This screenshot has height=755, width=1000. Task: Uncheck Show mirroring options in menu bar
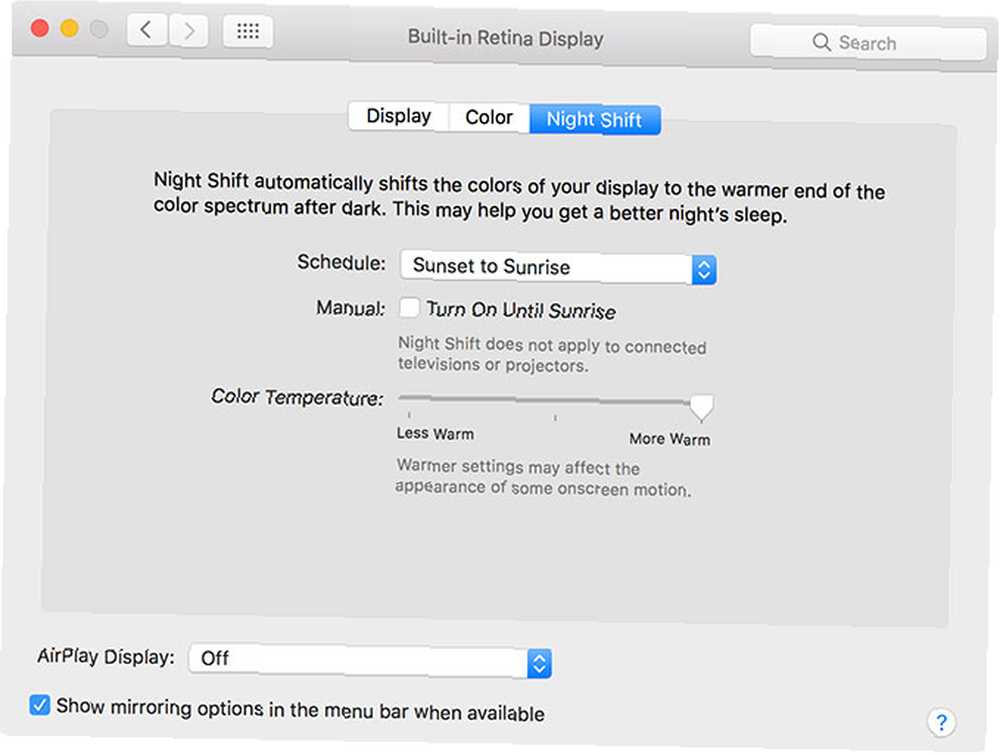pos(40,705)
